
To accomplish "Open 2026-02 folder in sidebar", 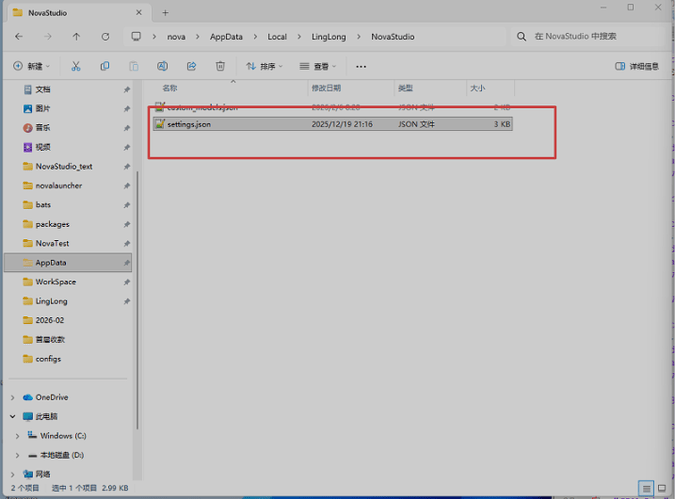I will 50,320.
